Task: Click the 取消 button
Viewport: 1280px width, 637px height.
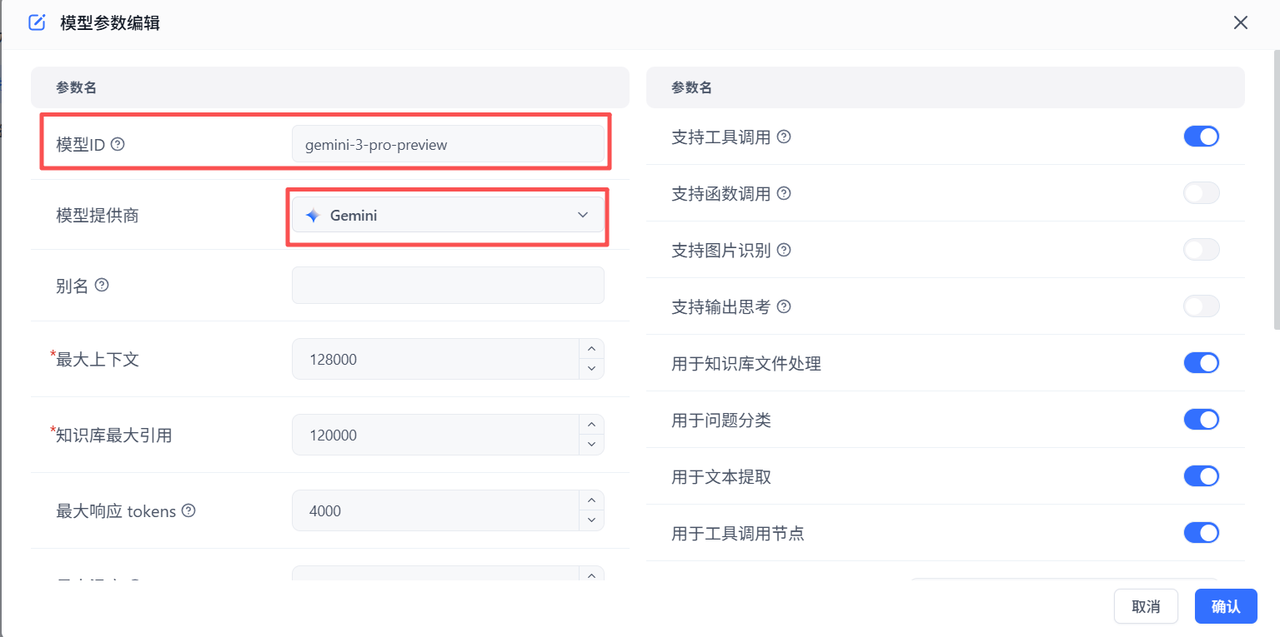Action: (x=1145, y=606)
